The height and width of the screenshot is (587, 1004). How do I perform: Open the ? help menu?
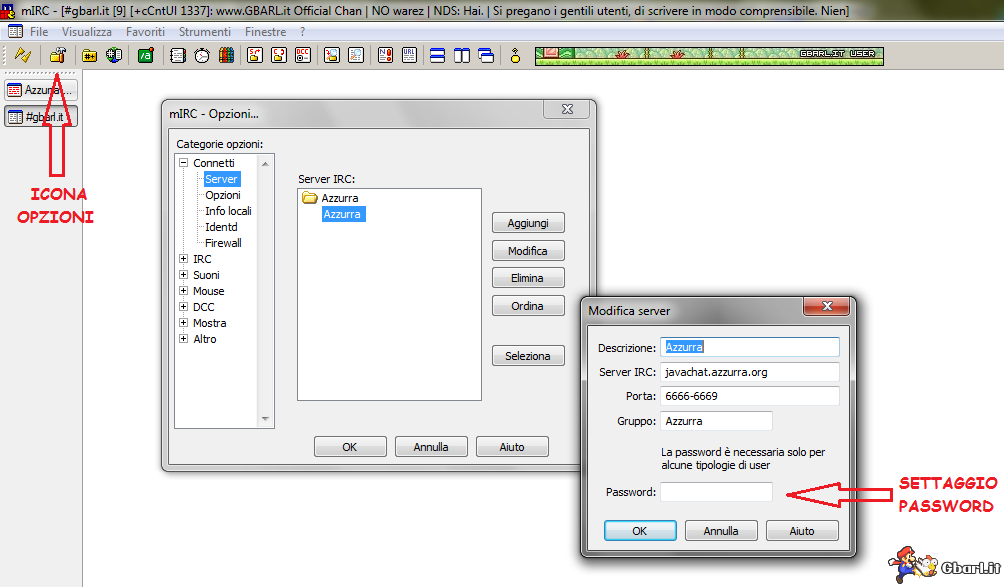click(302, 31)
